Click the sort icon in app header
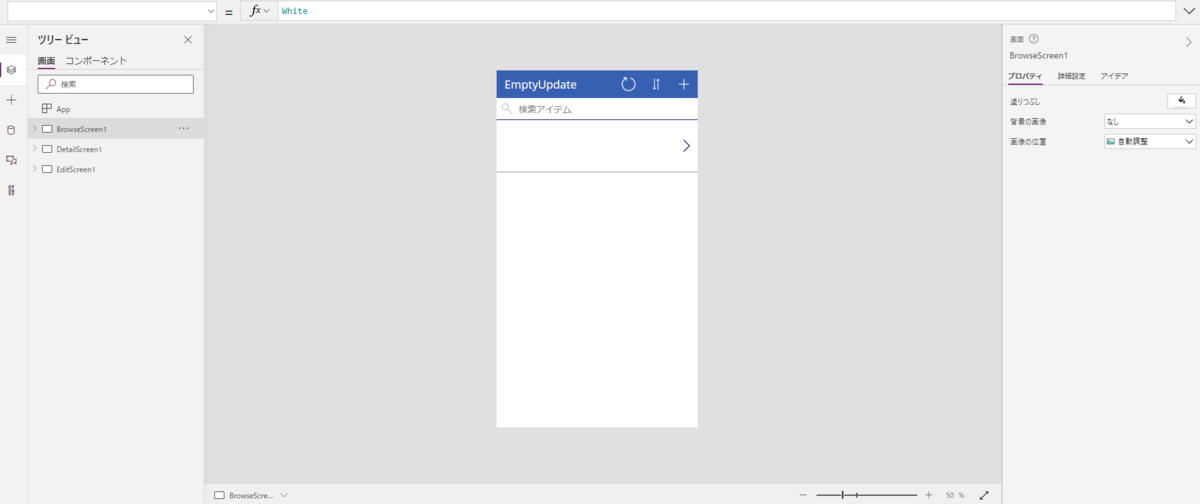This screenshot has height=504, width=1200. tap(656, 85)
